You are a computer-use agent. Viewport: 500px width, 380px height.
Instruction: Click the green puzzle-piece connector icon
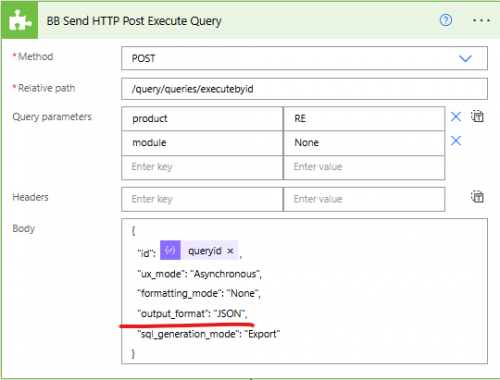tap(19, 21)
